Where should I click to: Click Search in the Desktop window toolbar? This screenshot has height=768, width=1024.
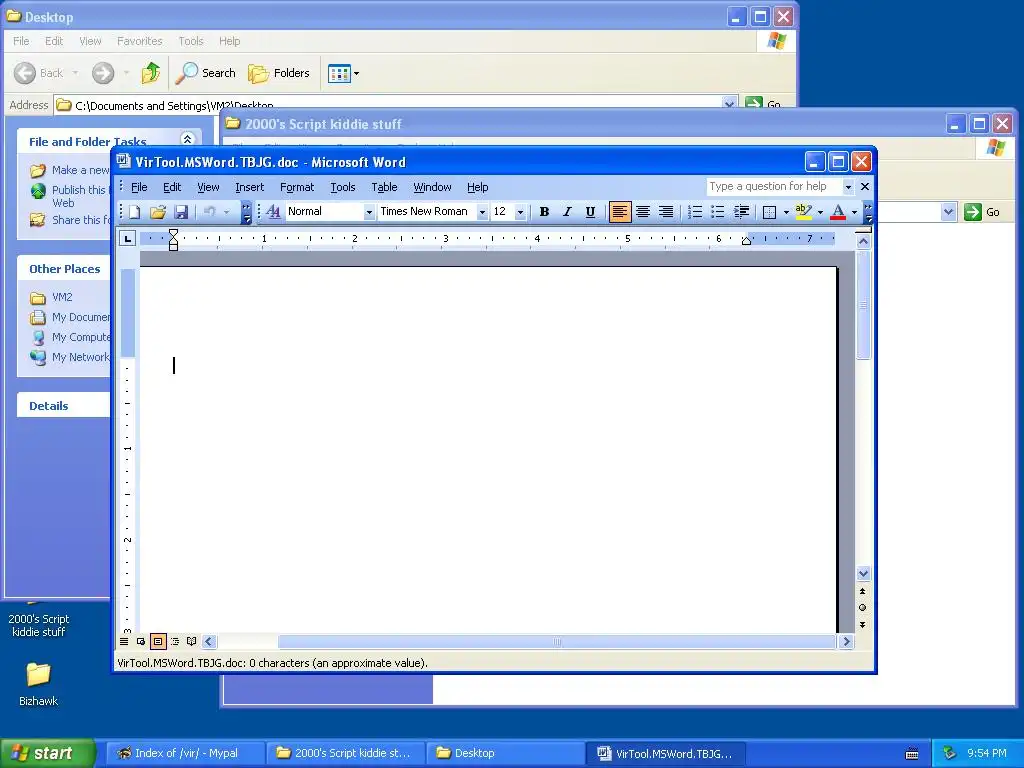206,73
